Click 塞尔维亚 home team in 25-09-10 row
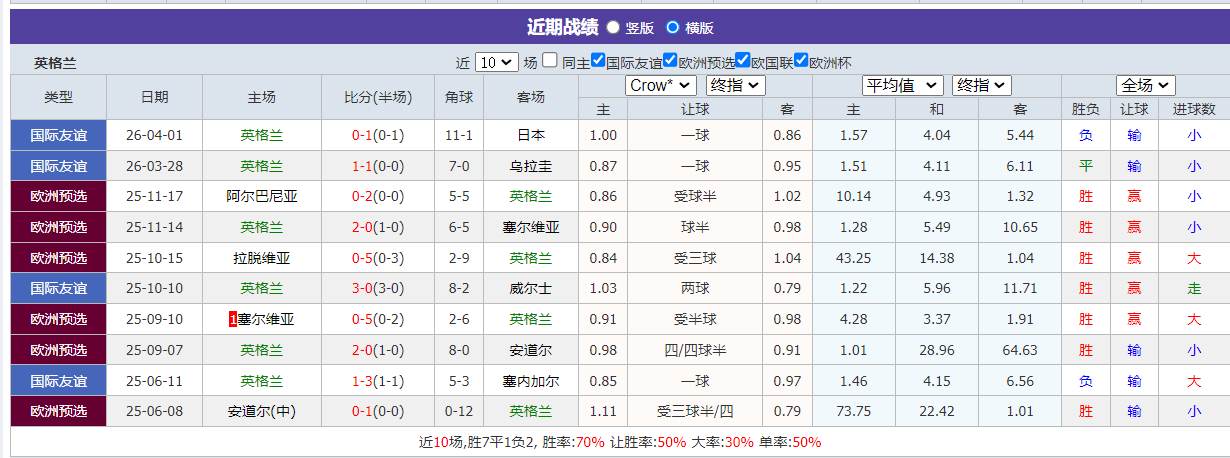1230x458 pixels. (266, 320)
